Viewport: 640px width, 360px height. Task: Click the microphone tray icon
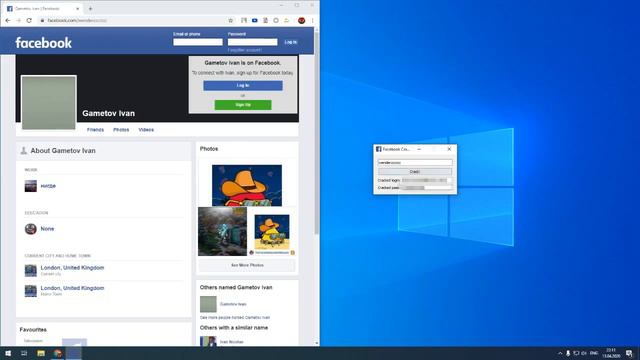tap(568, 353)
